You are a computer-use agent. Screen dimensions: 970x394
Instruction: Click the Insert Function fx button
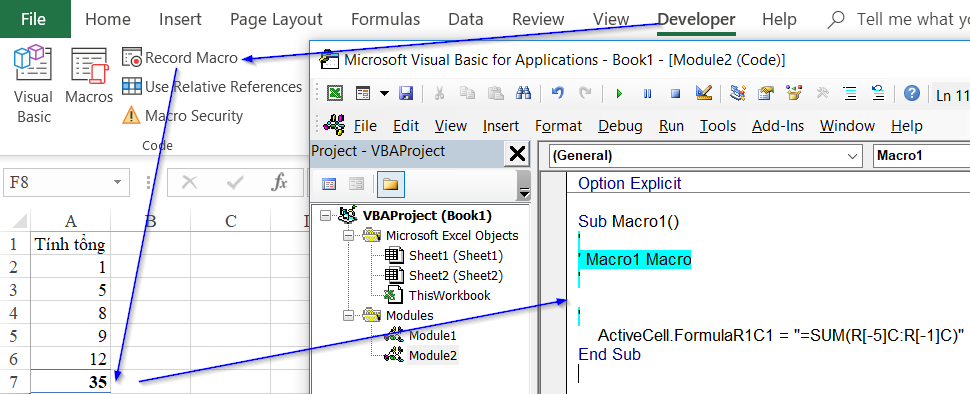[x=280, y=182]
